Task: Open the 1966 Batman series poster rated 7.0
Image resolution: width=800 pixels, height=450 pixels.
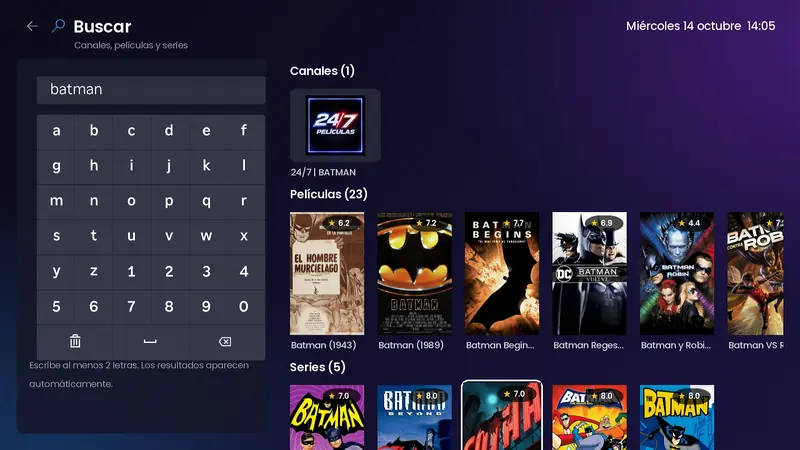Action: pyautogui.click(x=327, y=417)
